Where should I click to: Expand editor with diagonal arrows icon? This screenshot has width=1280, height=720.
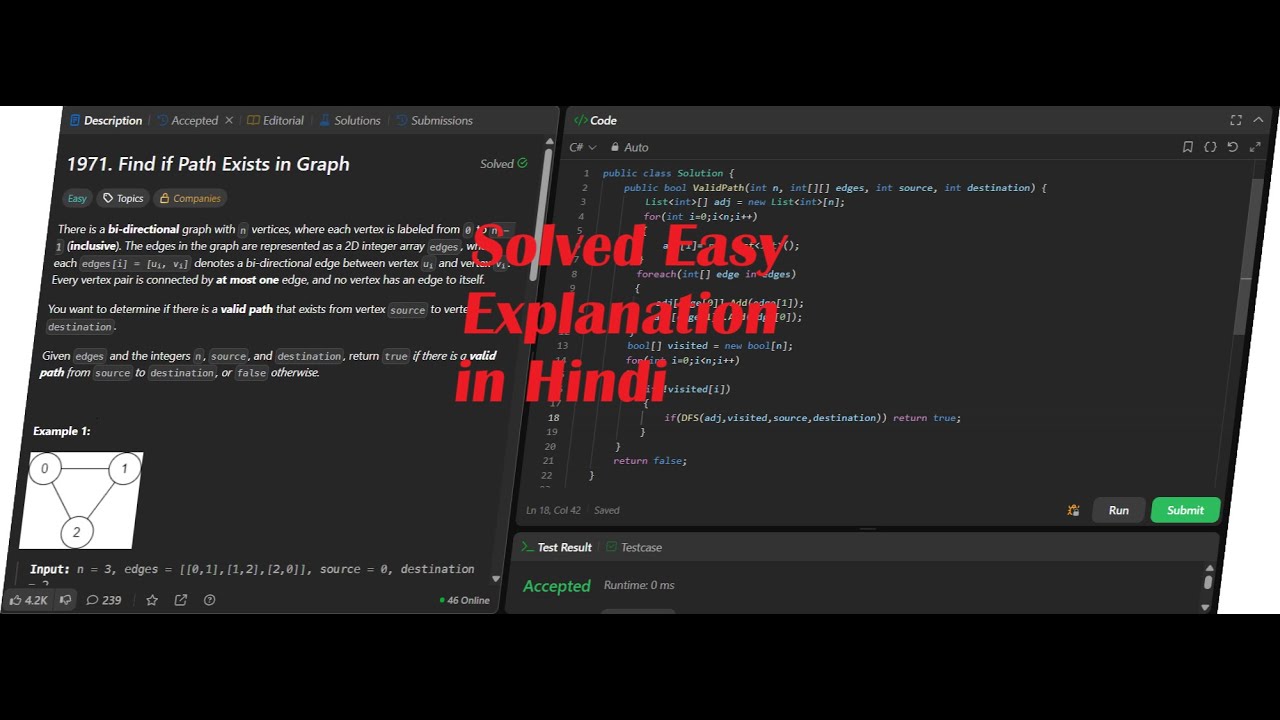(x=1255, y=147)
